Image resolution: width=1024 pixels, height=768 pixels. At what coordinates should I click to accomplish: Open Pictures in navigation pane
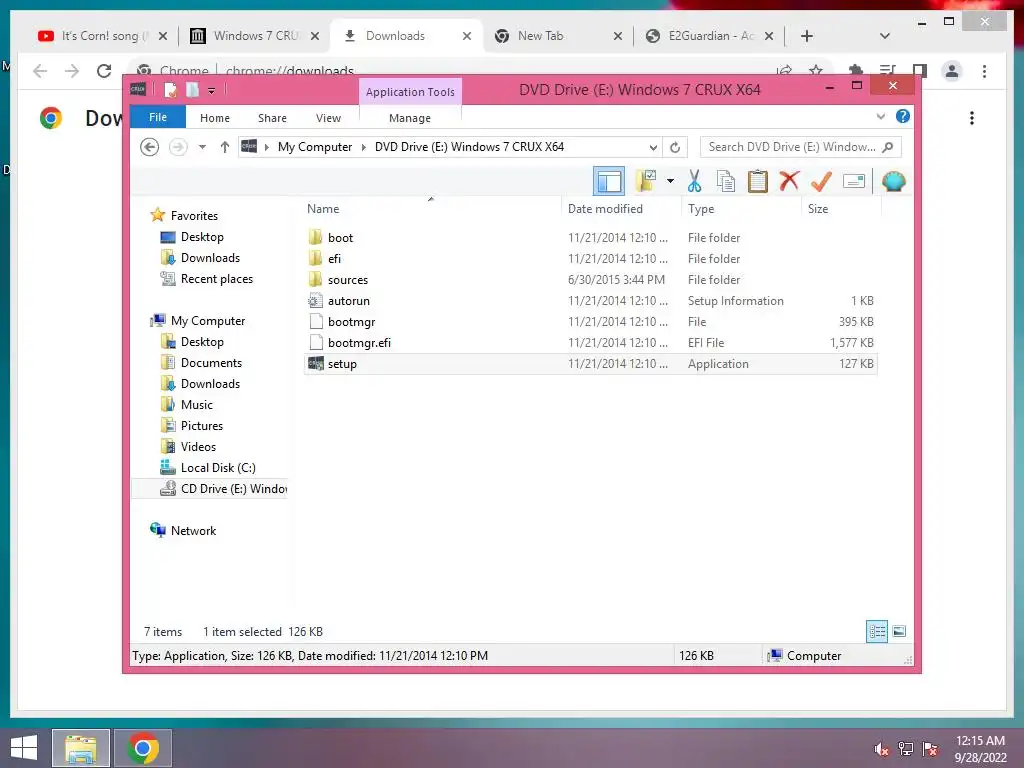click(x=202, y=426)
